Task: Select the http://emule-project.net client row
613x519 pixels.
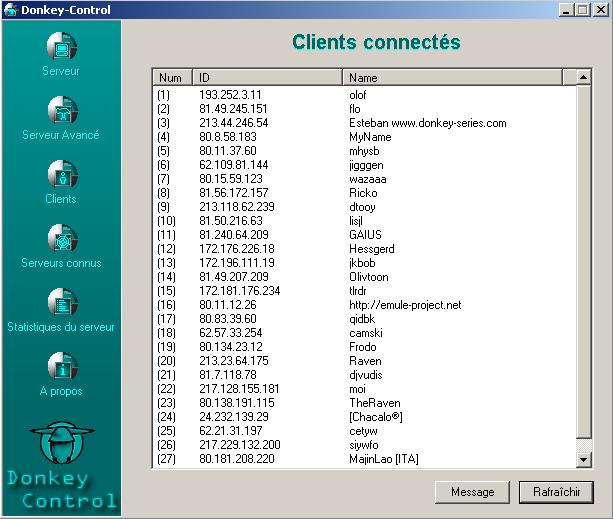Action: [364, 305]
